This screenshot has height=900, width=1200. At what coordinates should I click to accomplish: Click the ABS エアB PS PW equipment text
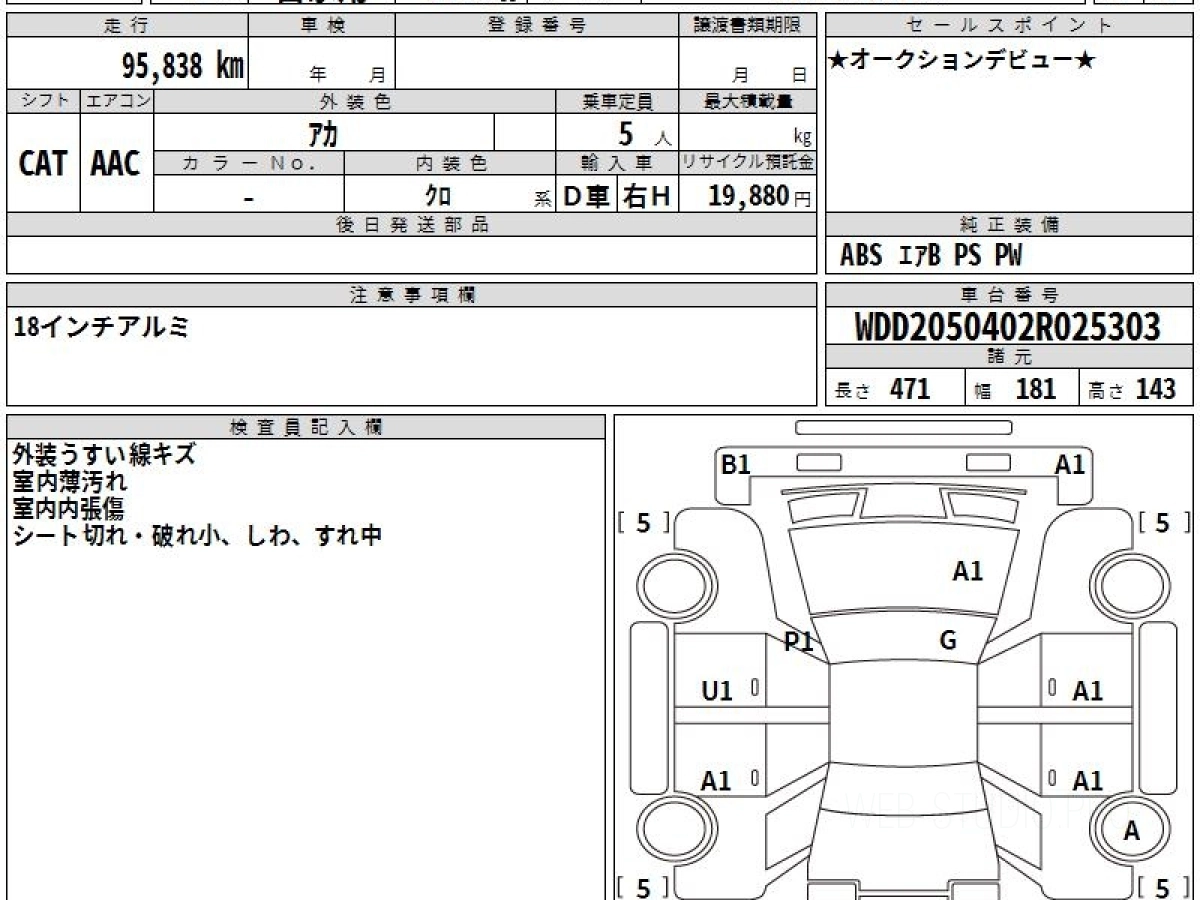tap(932, 256)
